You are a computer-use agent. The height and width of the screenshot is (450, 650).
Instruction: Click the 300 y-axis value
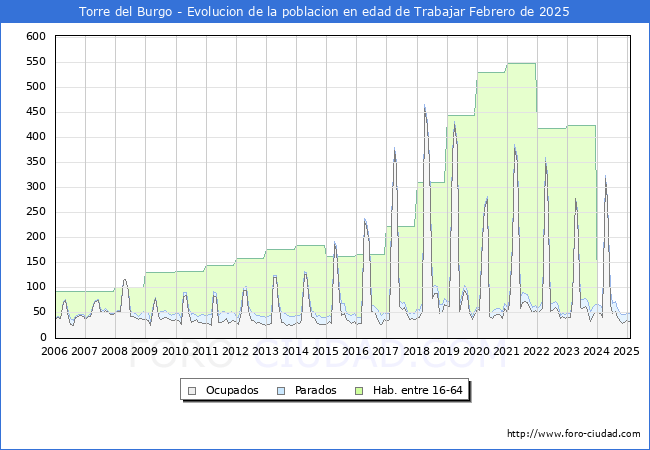pyautogui.click(x=36, y=187)
